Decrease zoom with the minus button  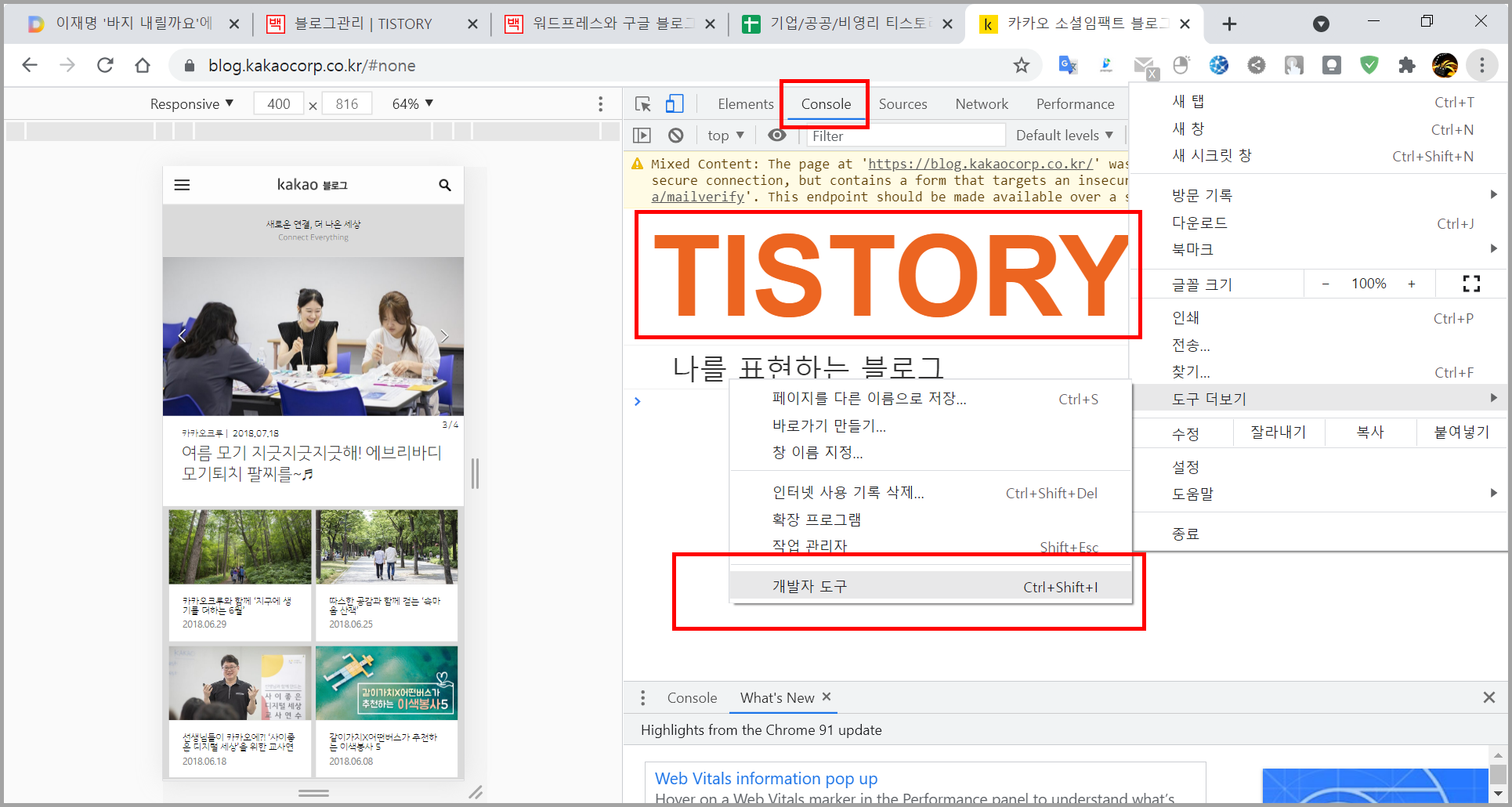[1326, 284]
